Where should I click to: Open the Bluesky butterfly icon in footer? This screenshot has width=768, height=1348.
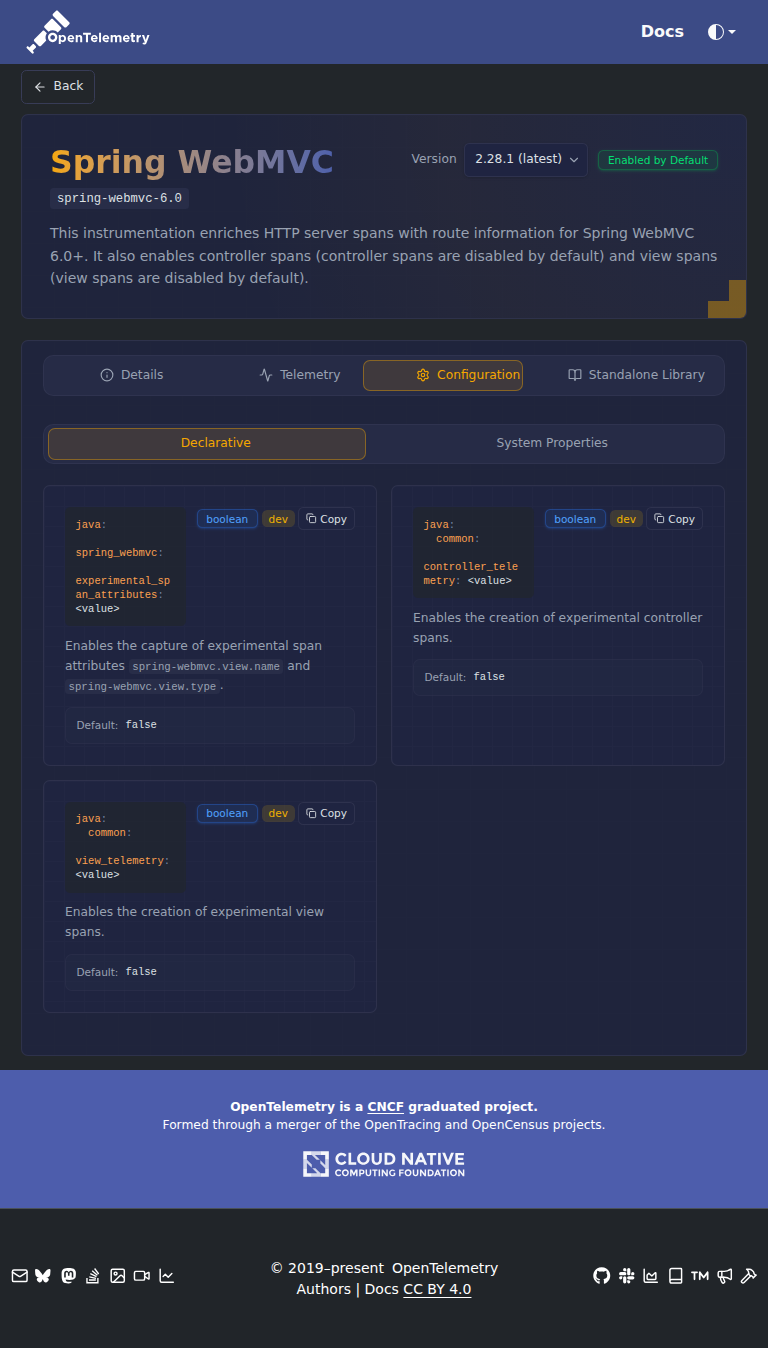click(43, 1276)
